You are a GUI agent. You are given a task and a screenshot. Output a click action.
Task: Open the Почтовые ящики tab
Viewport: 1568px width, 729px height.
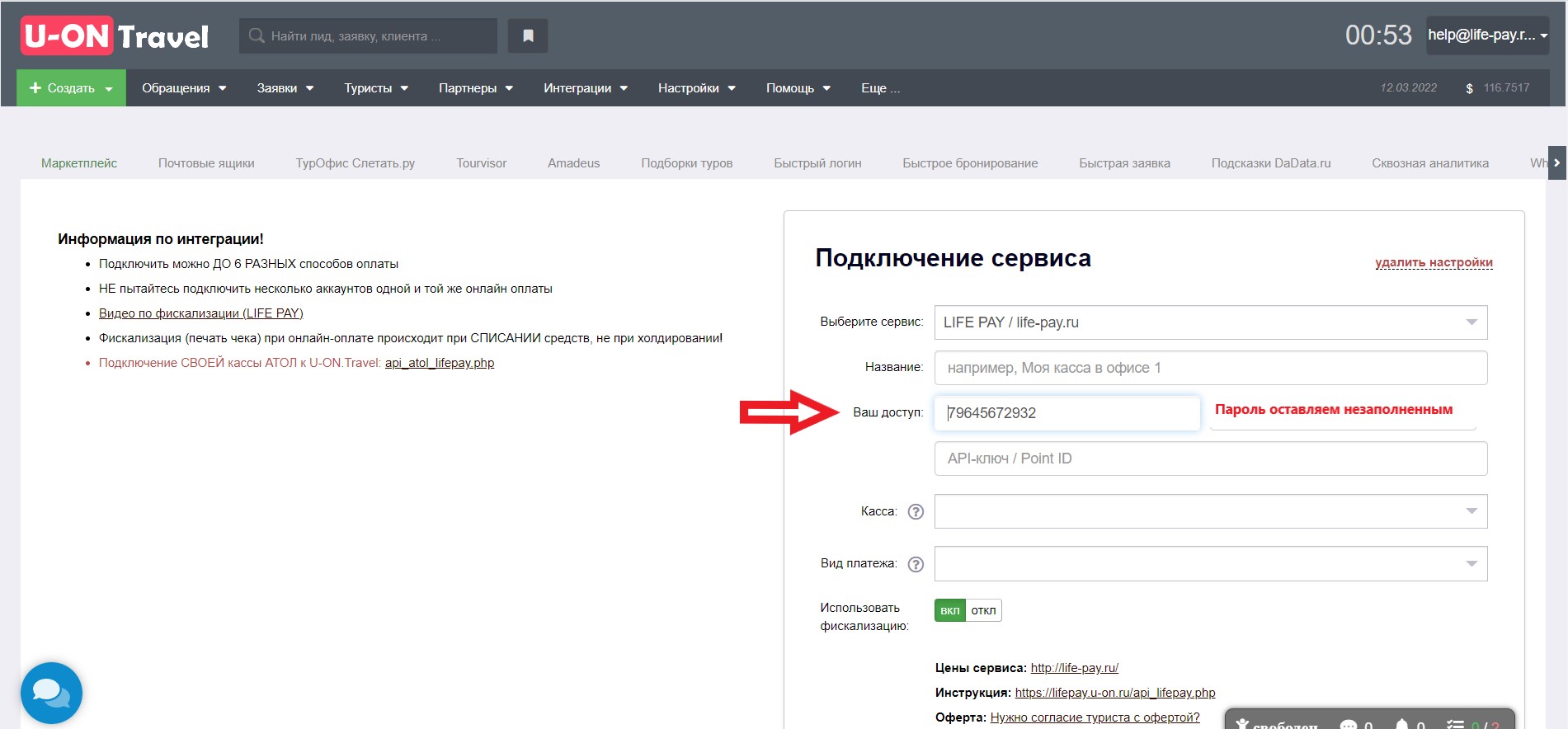tap(206, 163)
